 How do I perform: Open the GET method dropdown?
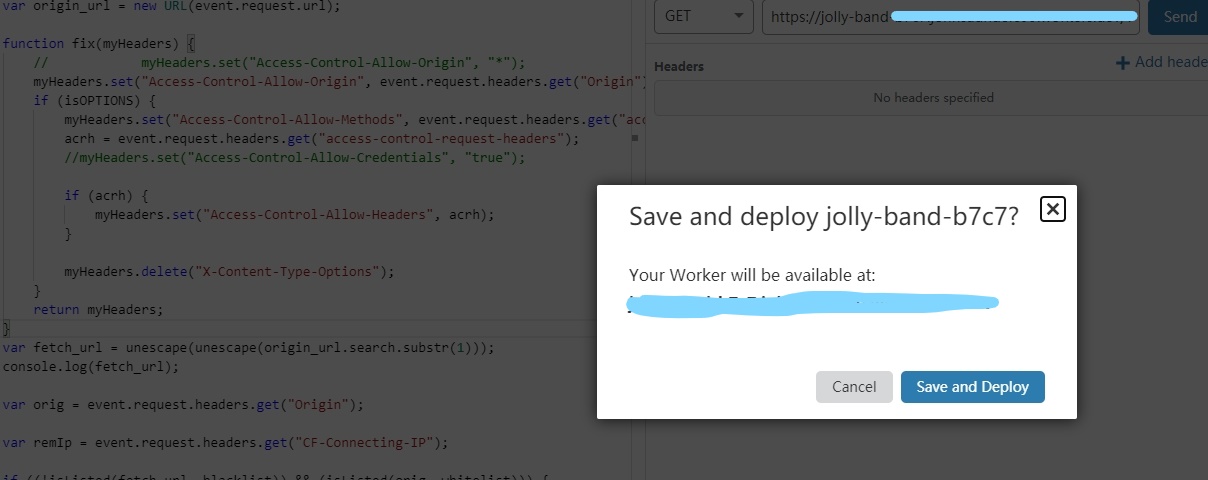coord(704,16)
